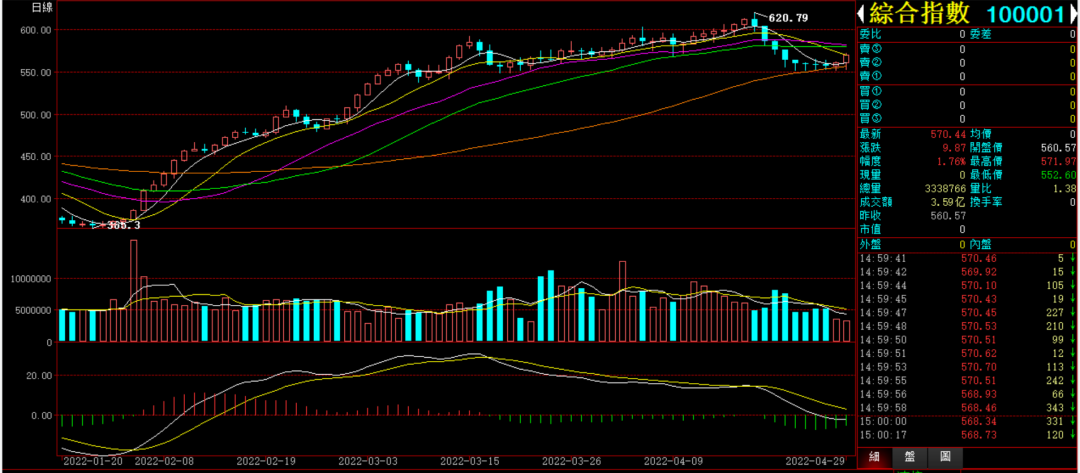Click the 賣① order row label
The width and height of the screenshot is (1080, 473).
click(869, 76)
